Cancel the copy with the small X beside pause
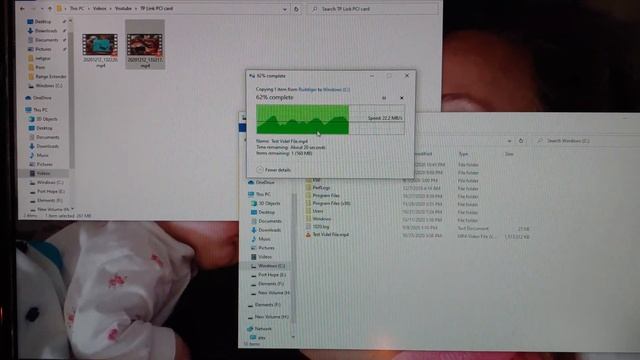This screenshot has width=640, height=360. [402, 98]
